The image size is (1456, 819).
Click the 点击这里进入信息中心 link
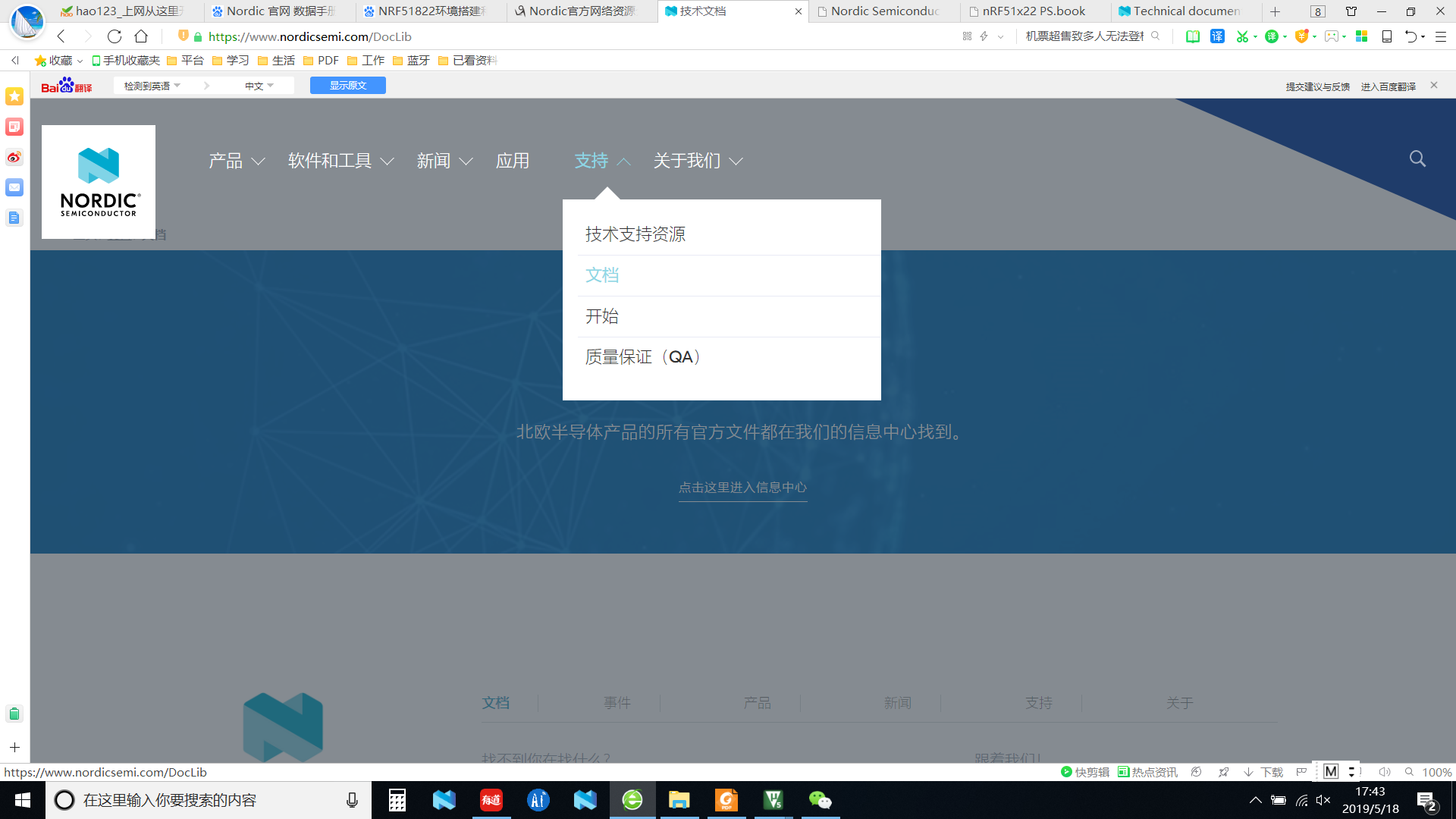[x=742, y=488]
